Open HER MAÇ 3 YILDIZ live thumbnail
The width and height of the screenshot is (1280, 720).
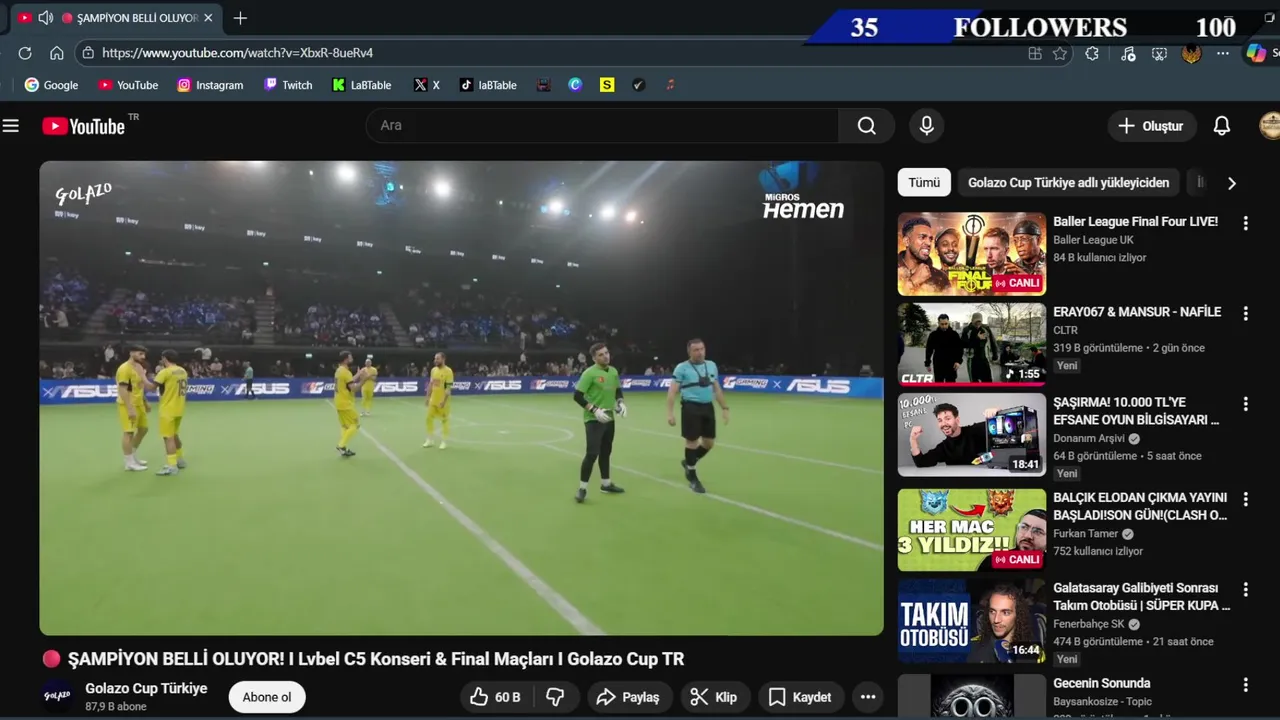(972, 530)
